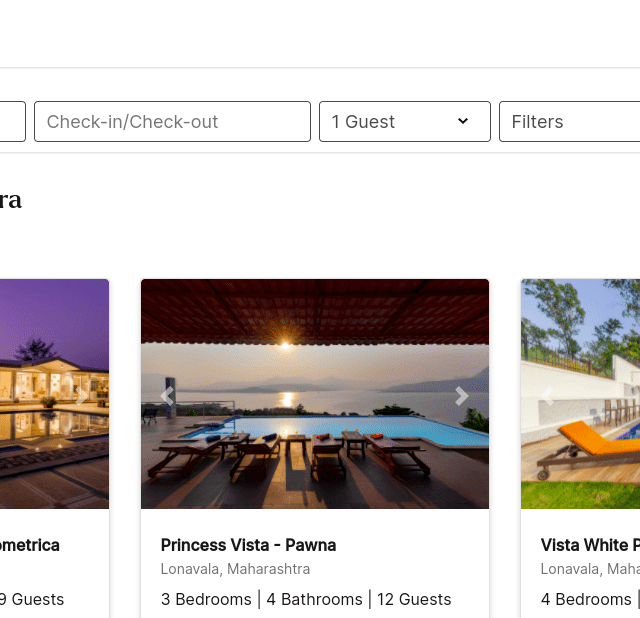Expand the guest count chevron arrow
Viewport: 640px width, 618px height.
coord(463,121)
